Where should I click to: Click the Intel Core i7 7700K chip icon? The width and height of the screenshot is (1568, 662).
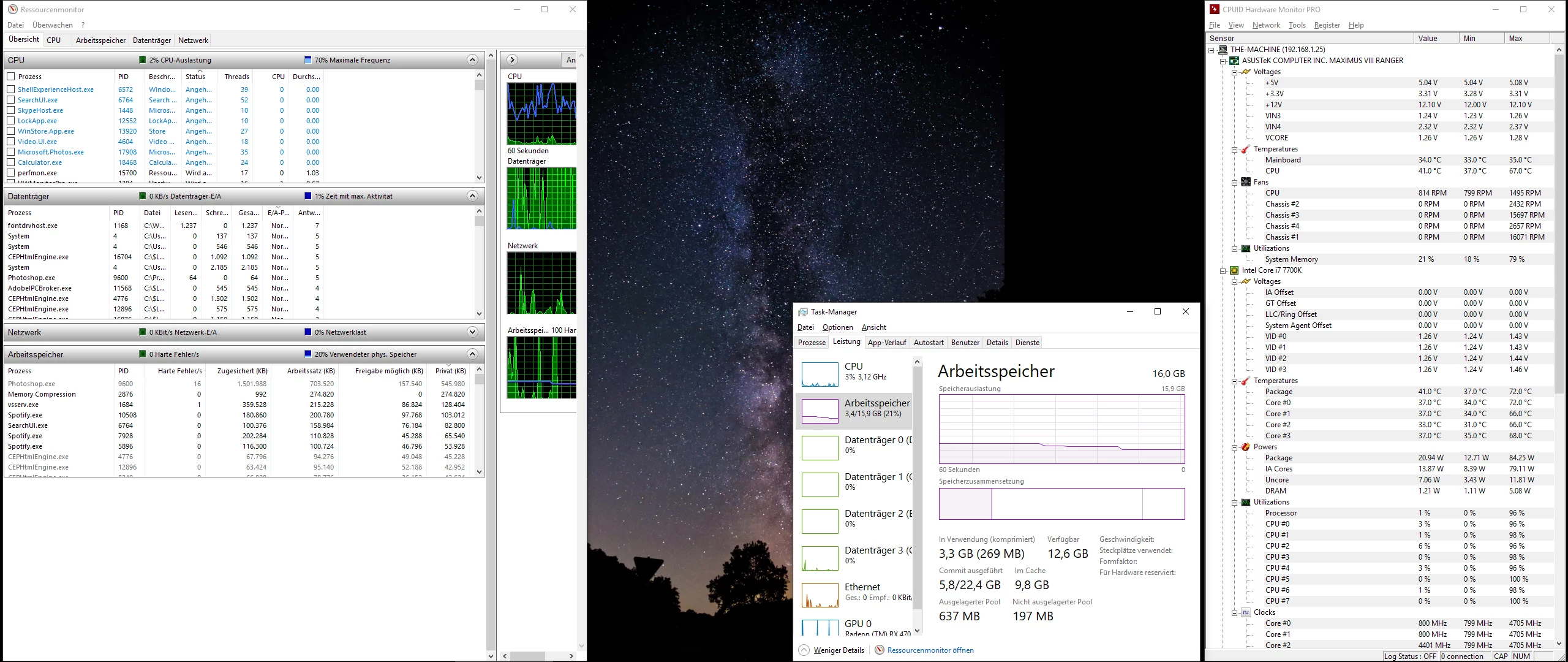coord(1234,270)
